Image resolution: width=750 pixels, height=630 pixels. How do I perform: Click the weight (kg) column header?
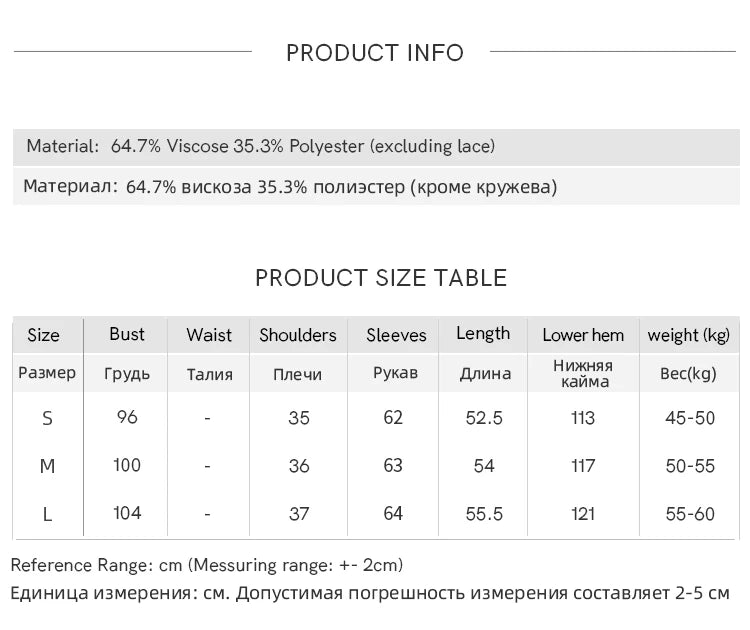tap(689, 335)
